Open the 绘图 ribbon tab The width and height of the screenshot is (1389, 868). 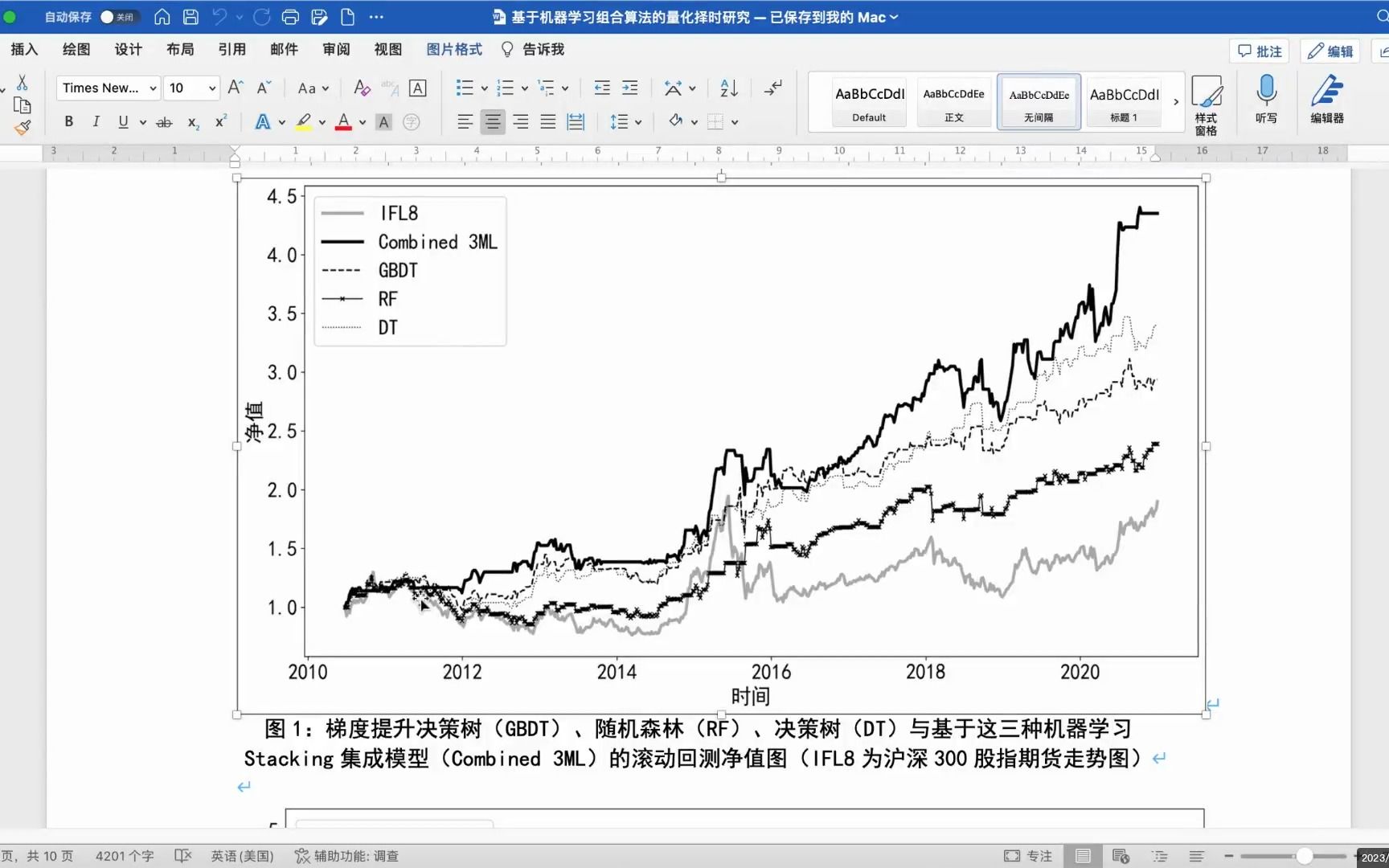coord(76,50)
